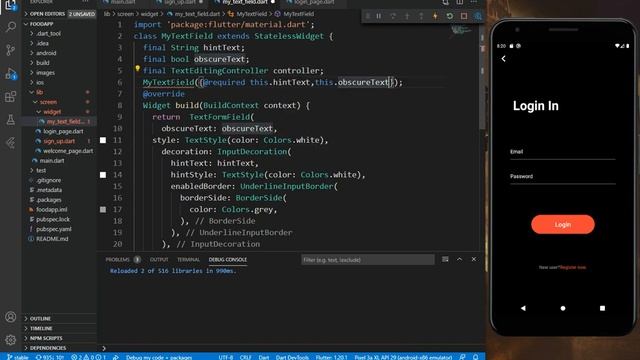Expand the android folder
Viewport: 640px width, 360px height.
tap(46, 53)
